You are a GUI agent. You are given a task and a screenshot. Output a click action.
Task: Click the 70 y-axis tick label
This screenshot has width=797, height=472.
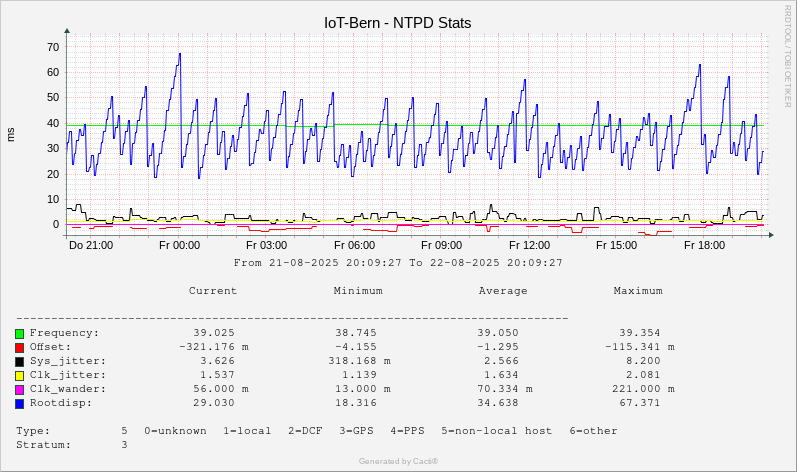(53, 47)
